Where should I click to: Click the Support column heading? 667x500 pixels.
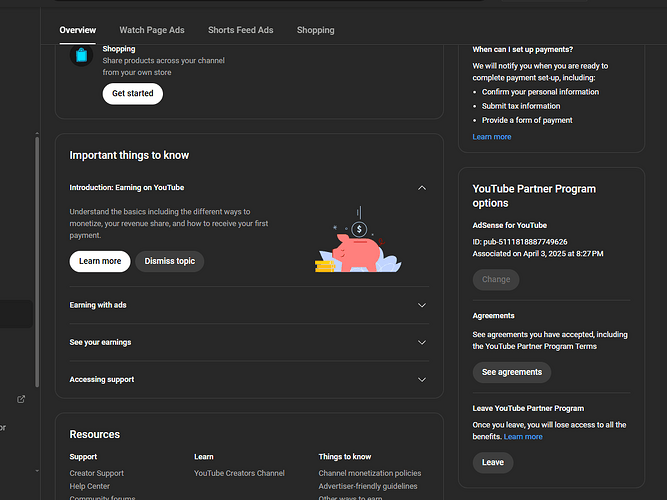83,457
